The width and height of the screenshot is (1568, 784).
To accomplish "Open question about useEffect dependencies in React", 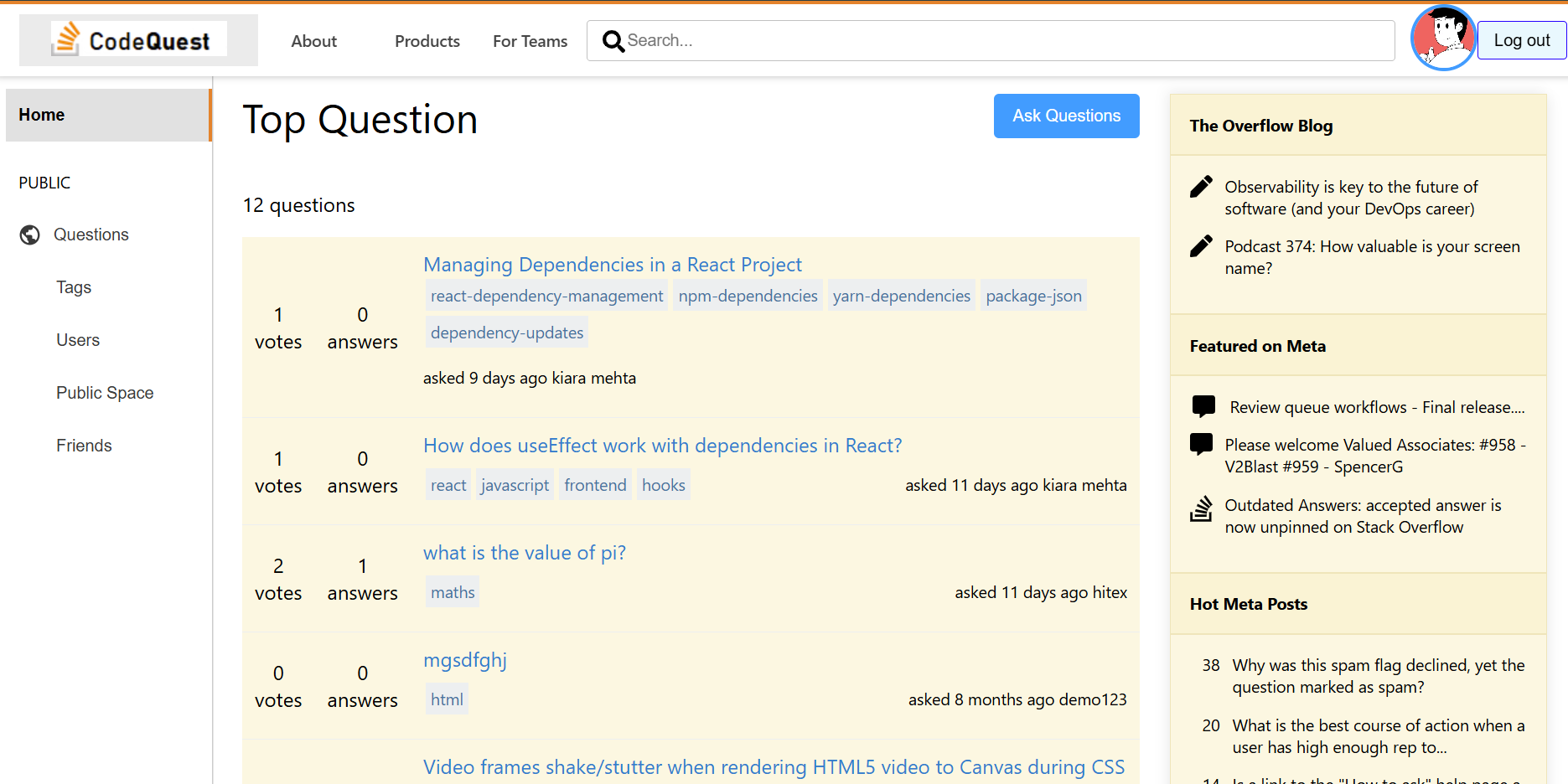I will (x=663, y=446).
